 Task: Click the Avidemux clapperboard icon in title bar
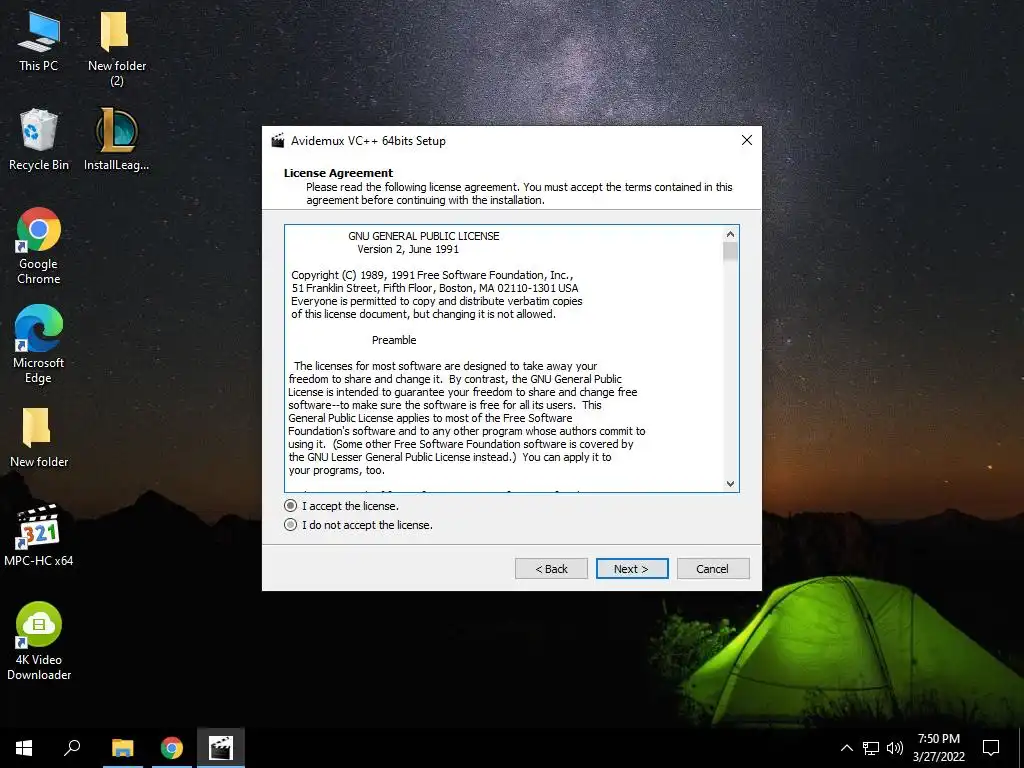point(278,140)
